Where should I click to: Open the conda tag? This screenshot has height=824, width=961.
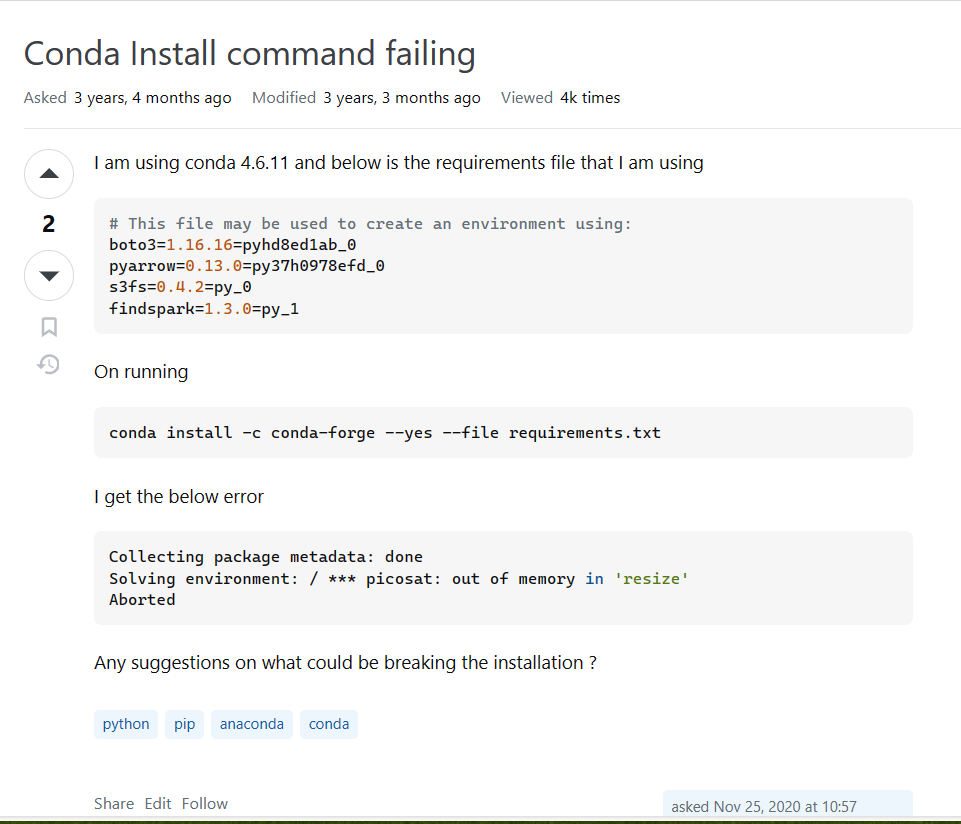pyautogui.click(x=329, y=724)
